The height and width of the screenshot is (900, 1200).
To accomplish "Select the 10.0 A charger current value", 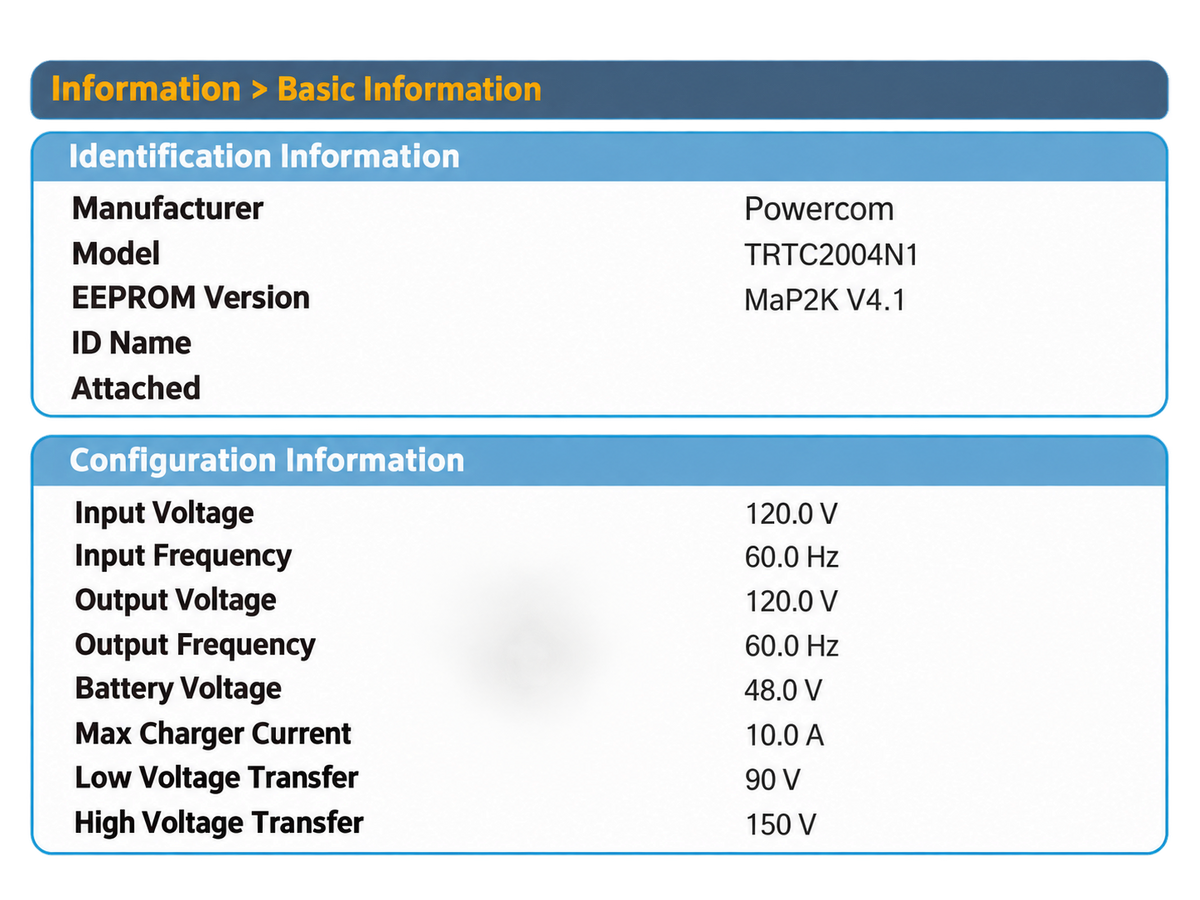I will (x=784, y=736).
